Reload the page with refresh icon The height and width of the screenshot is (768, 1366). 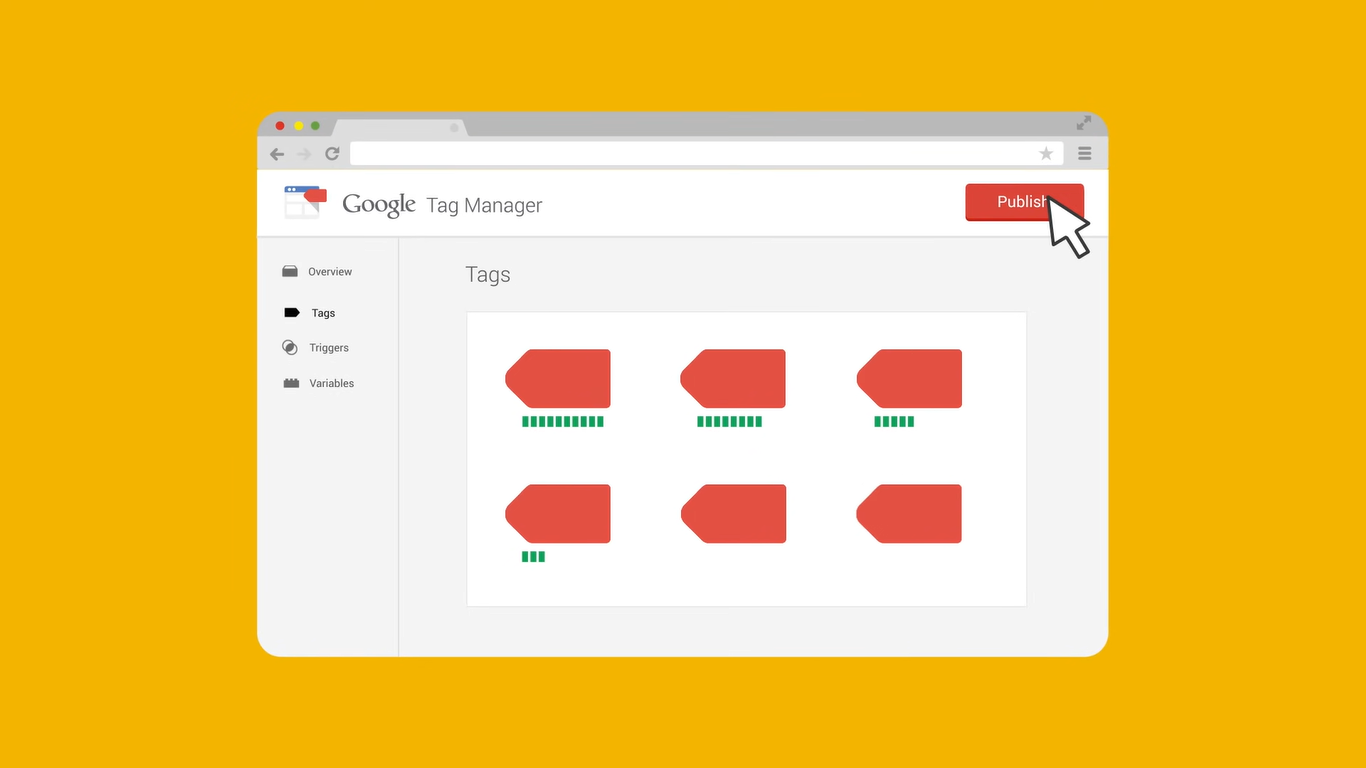[332, 154]
